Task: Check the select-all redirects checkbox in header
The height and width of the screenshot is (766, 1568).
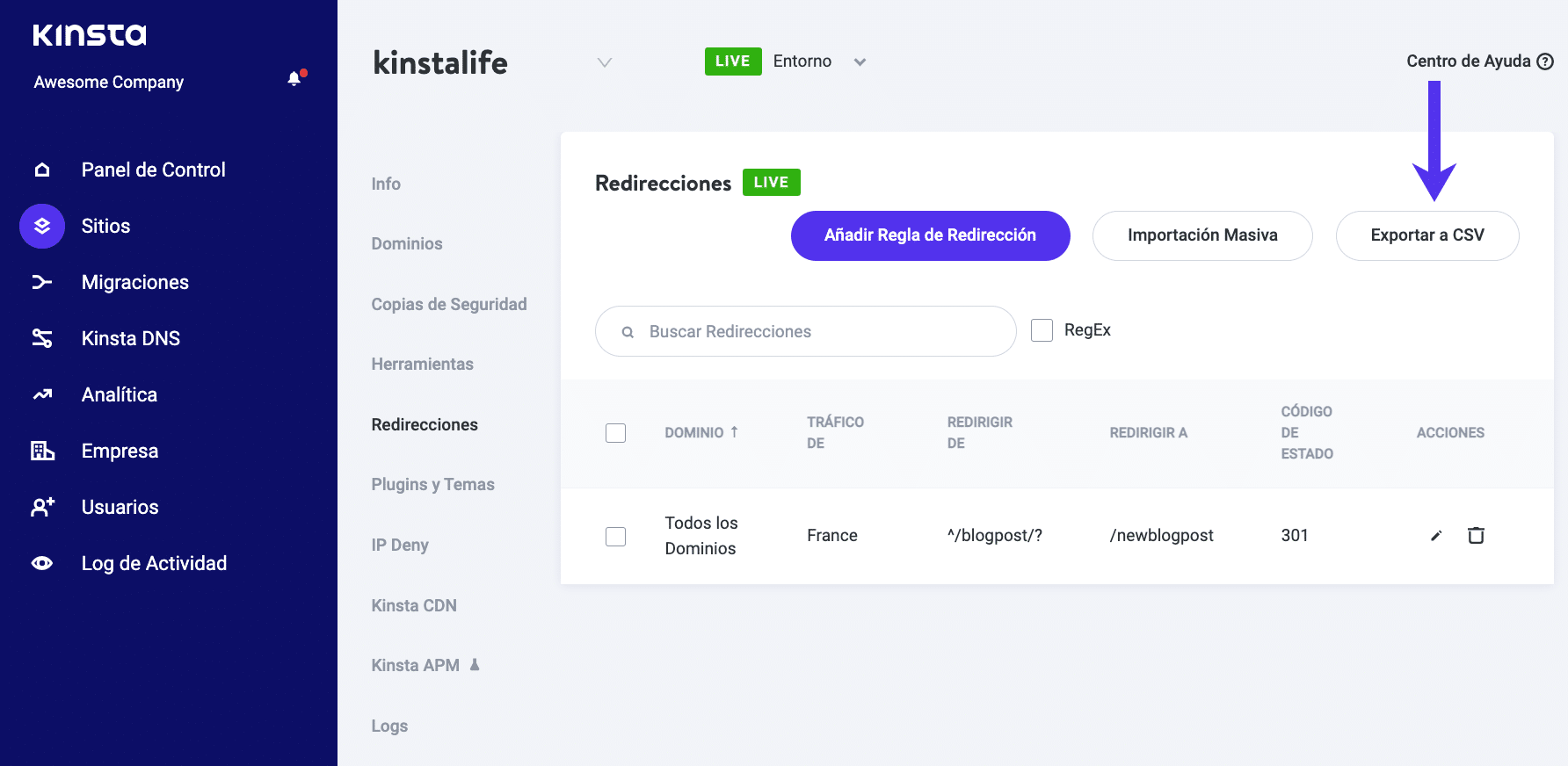Action: (x=615, y=433)
